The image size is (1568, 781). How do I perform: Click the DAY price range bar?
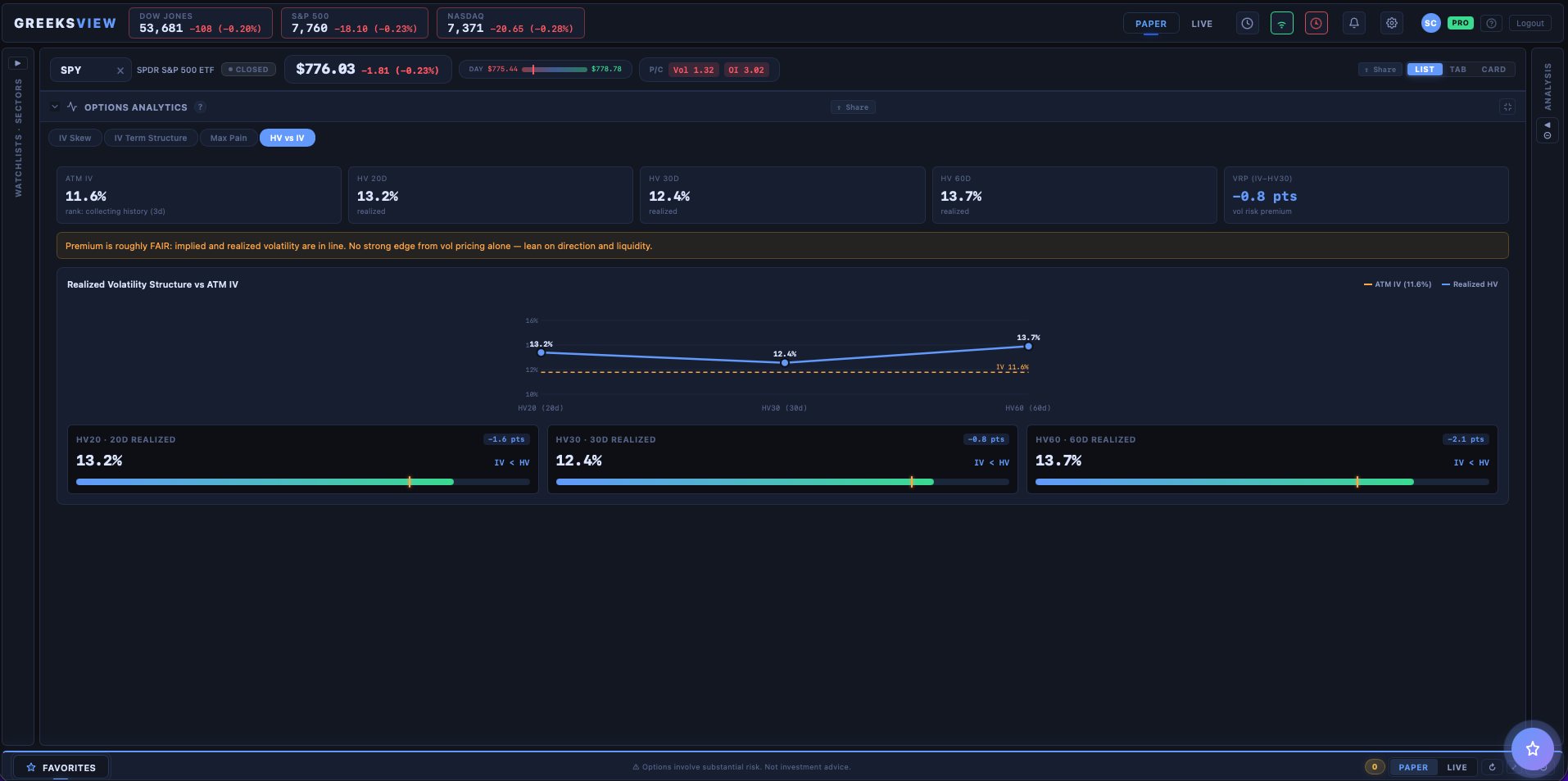(555, 70)
